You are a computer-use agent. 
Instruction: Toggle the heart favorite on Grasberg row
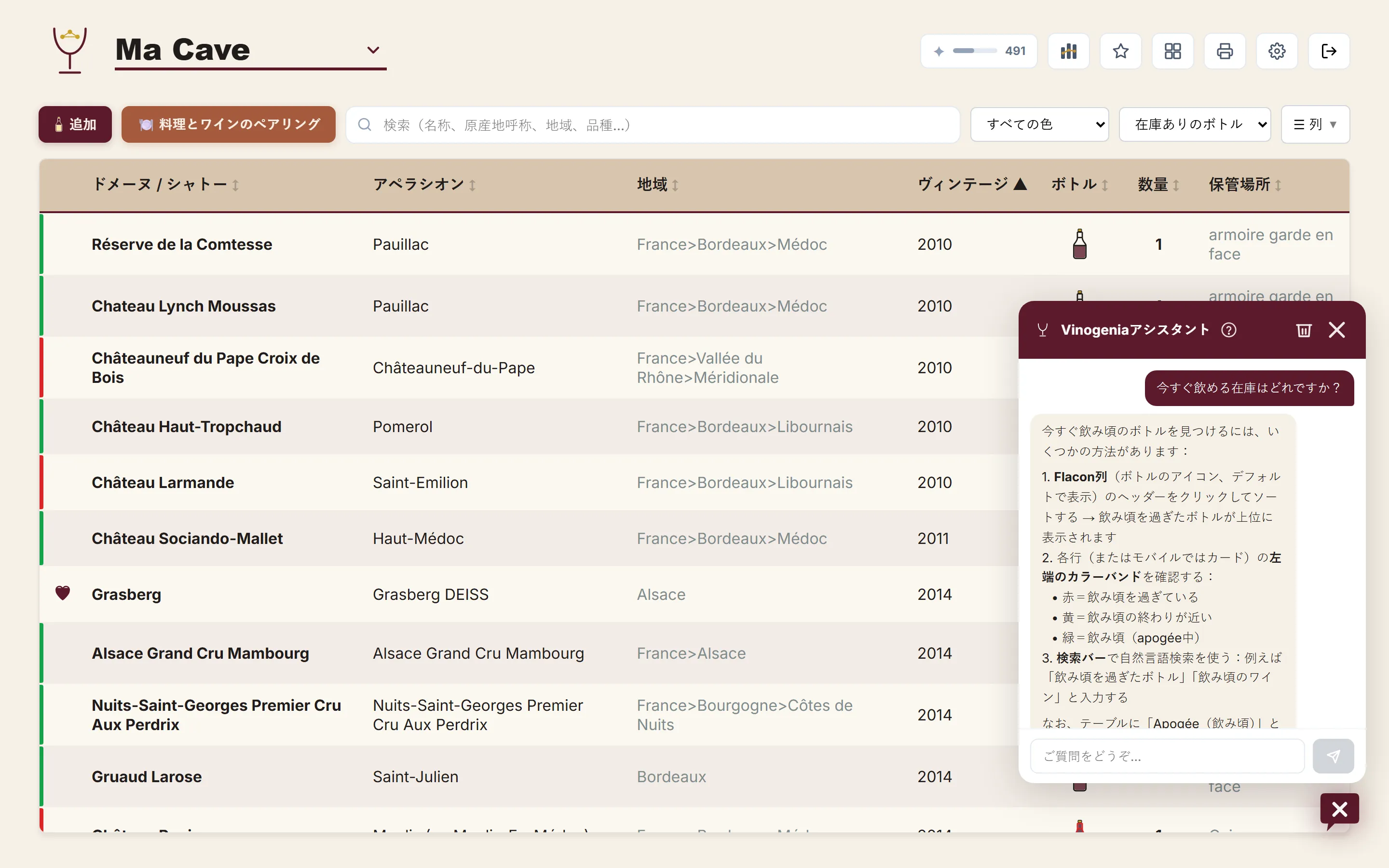tap(63, 593)
